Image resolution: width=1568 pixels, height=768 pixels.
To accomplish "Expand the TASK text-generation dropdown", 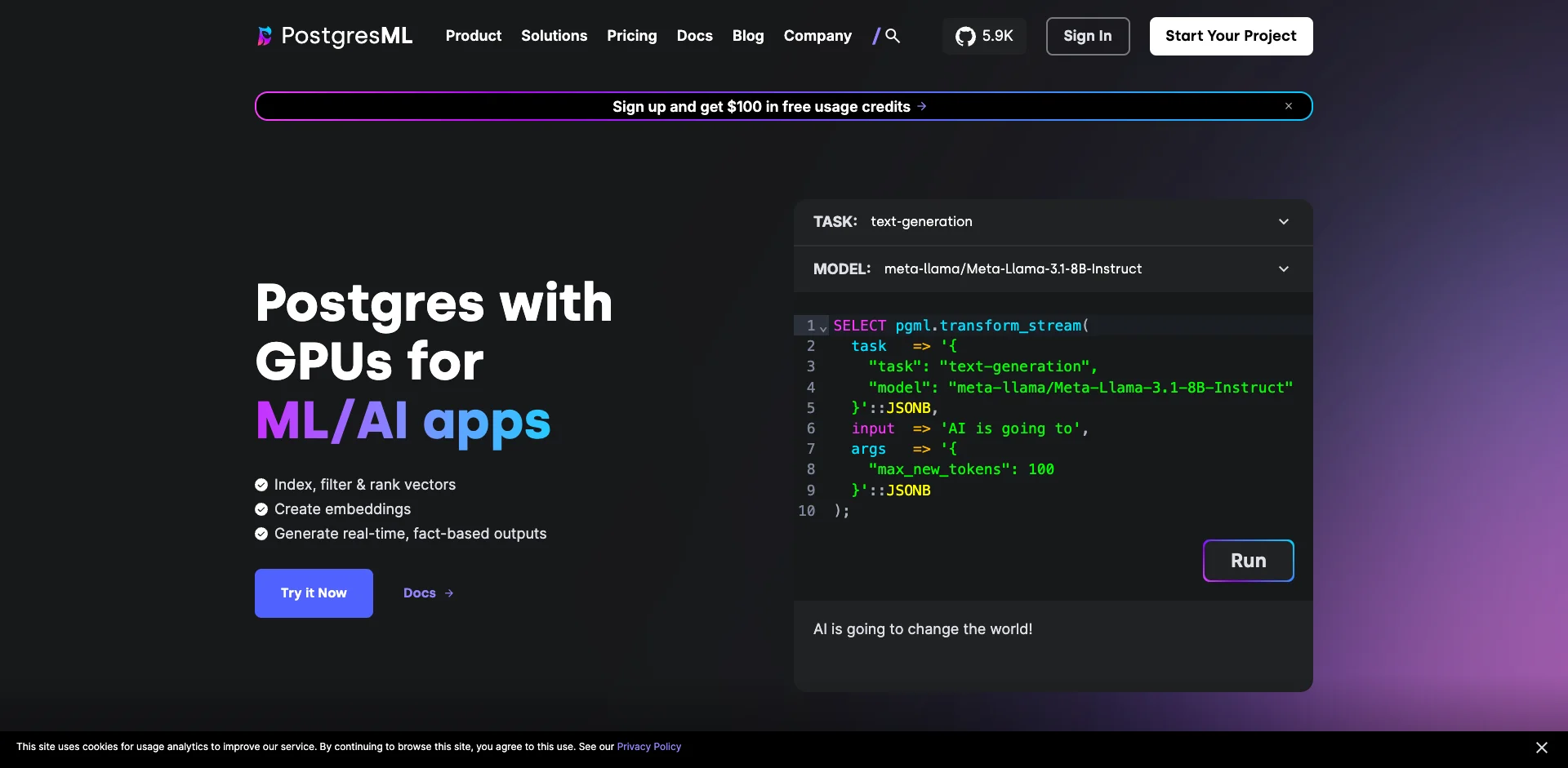I will 1053,222.
